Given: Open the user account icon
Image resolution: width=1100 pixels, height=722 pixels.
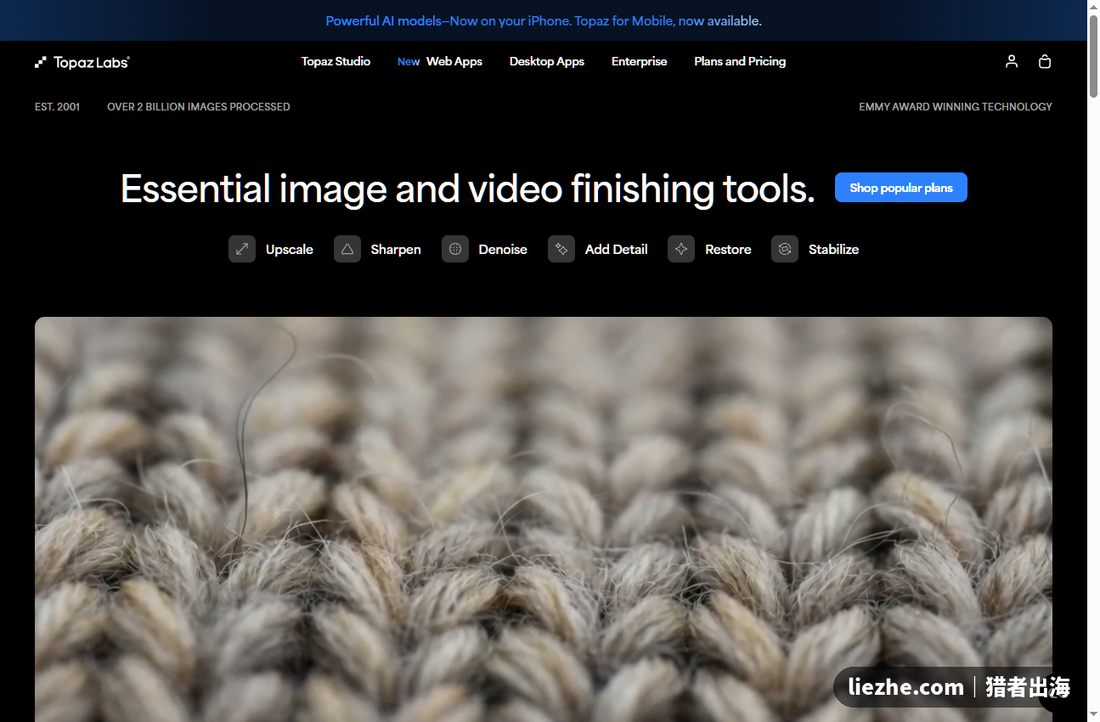Looking at the screenshot, I should click(1011, 62).
